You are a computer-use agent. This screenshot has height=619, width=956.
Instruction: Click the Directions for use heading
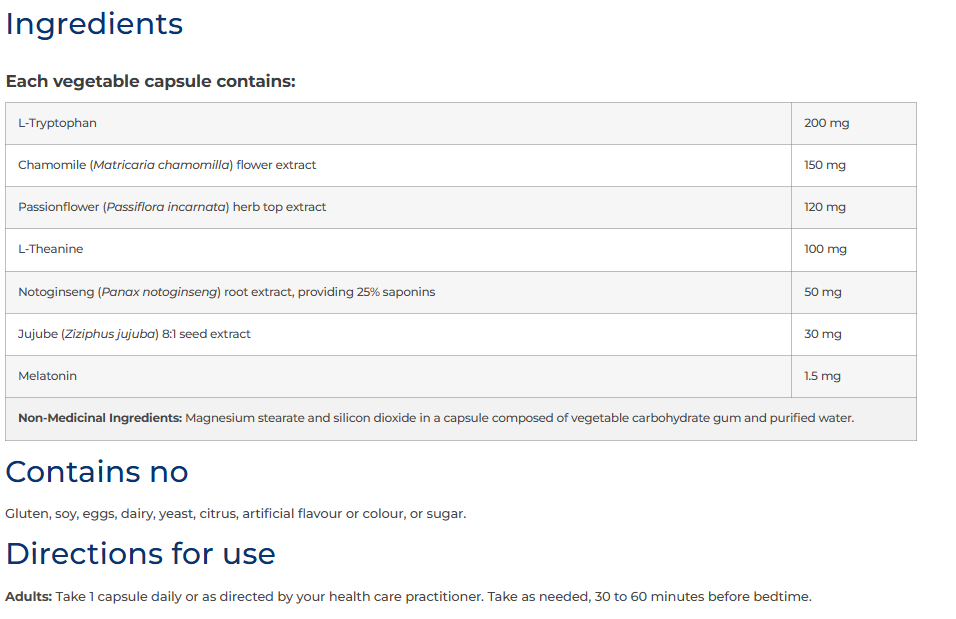pos(140,554)
